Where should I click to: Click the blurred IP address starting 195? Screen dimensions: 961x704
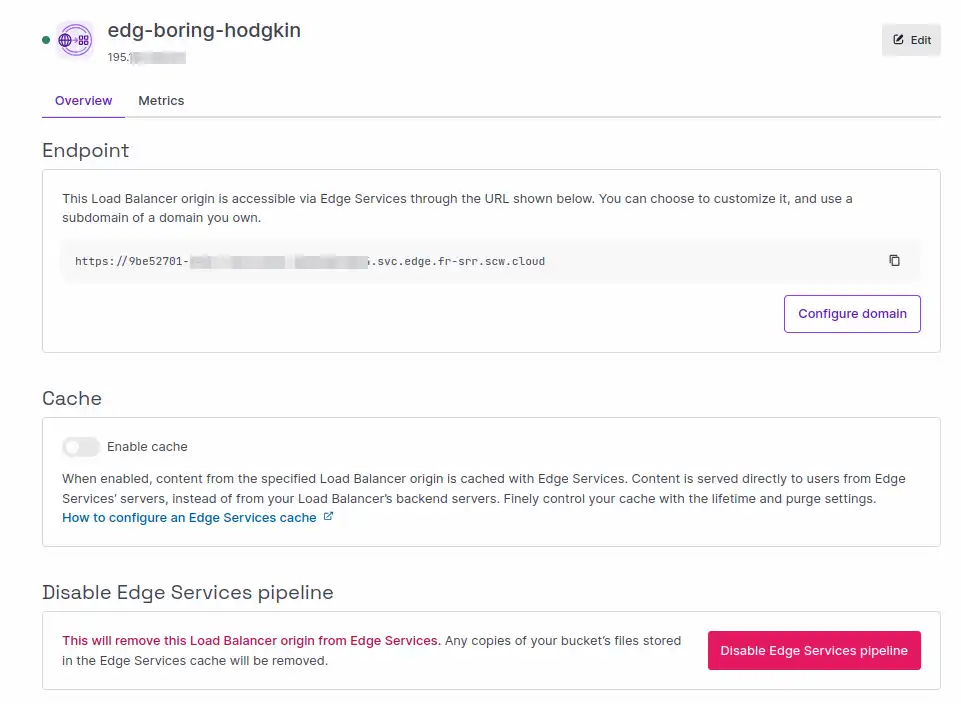(146, 57)
